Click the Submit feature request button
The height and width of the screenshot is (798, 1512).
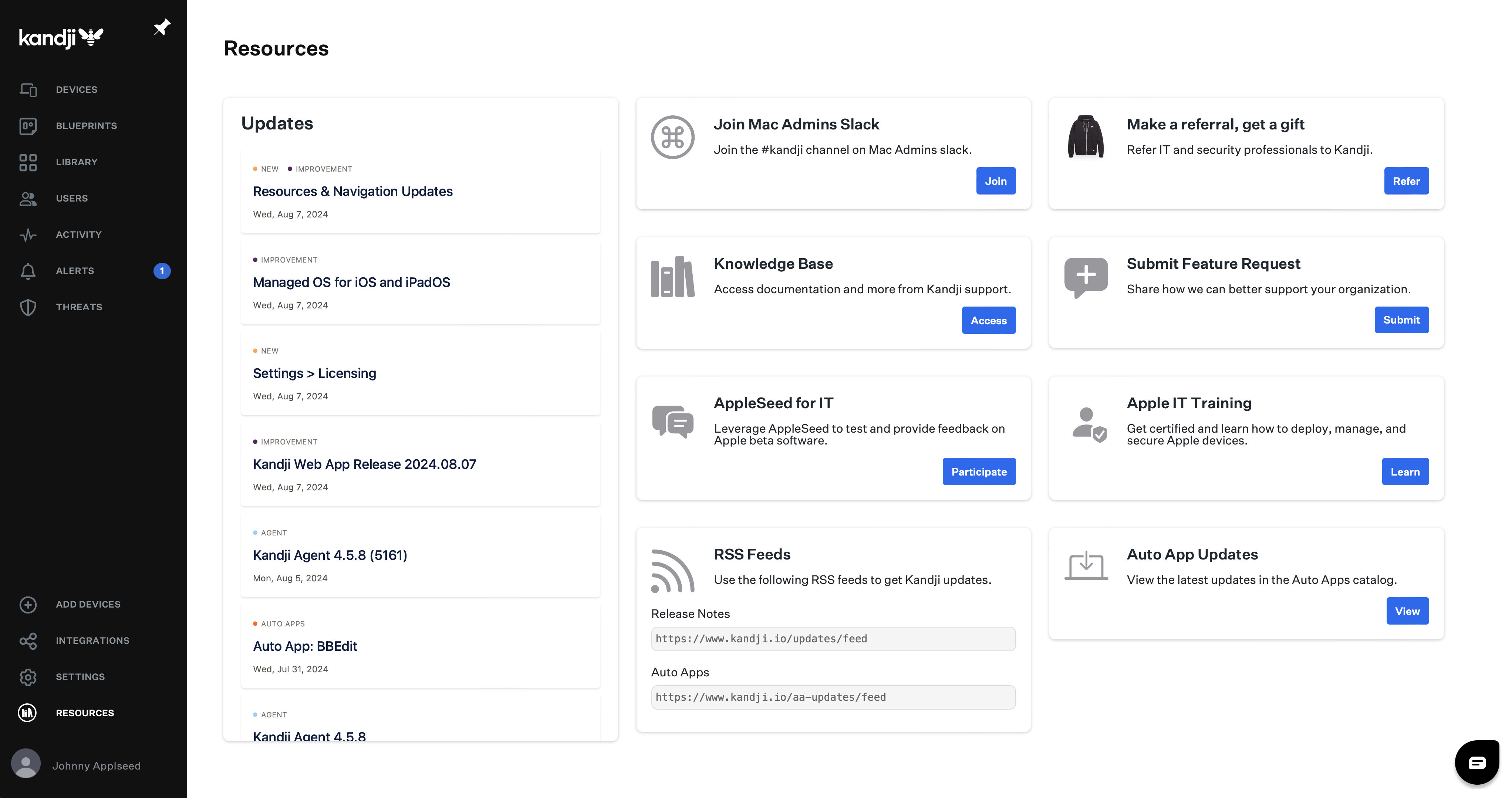(x=1401, y=320)
